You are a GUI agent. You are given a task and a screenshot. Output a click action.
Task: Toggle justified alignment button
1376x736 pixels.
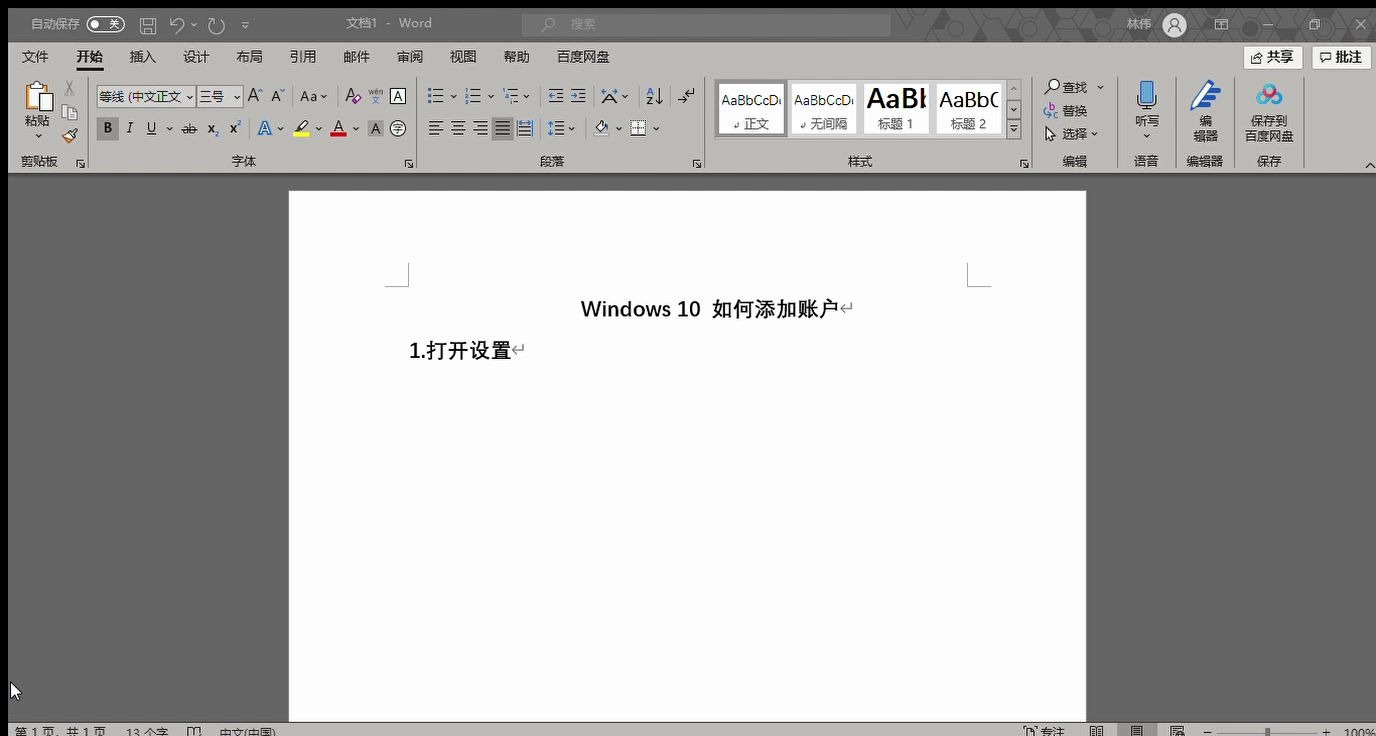tap(502, 128)
